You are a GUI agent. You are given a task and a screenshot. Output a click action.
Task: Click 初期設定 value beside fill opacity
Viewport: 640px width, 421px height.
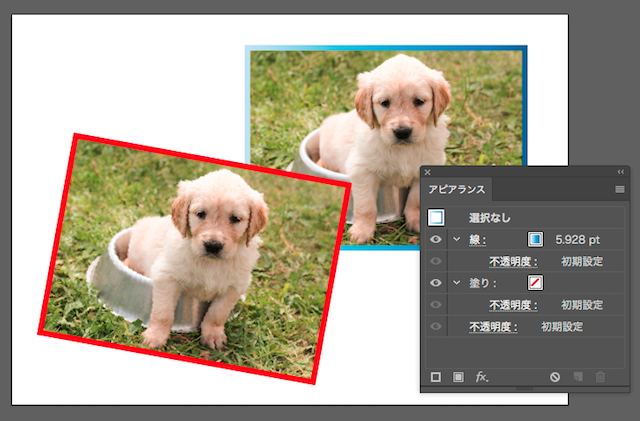point(582,305)
